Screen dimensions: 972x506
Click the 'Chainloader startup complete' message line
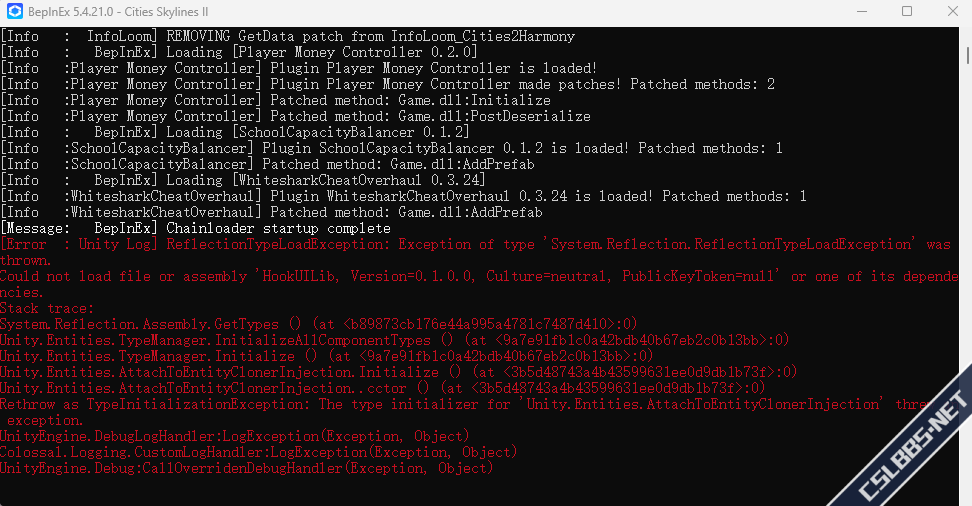tap(195, 228)
